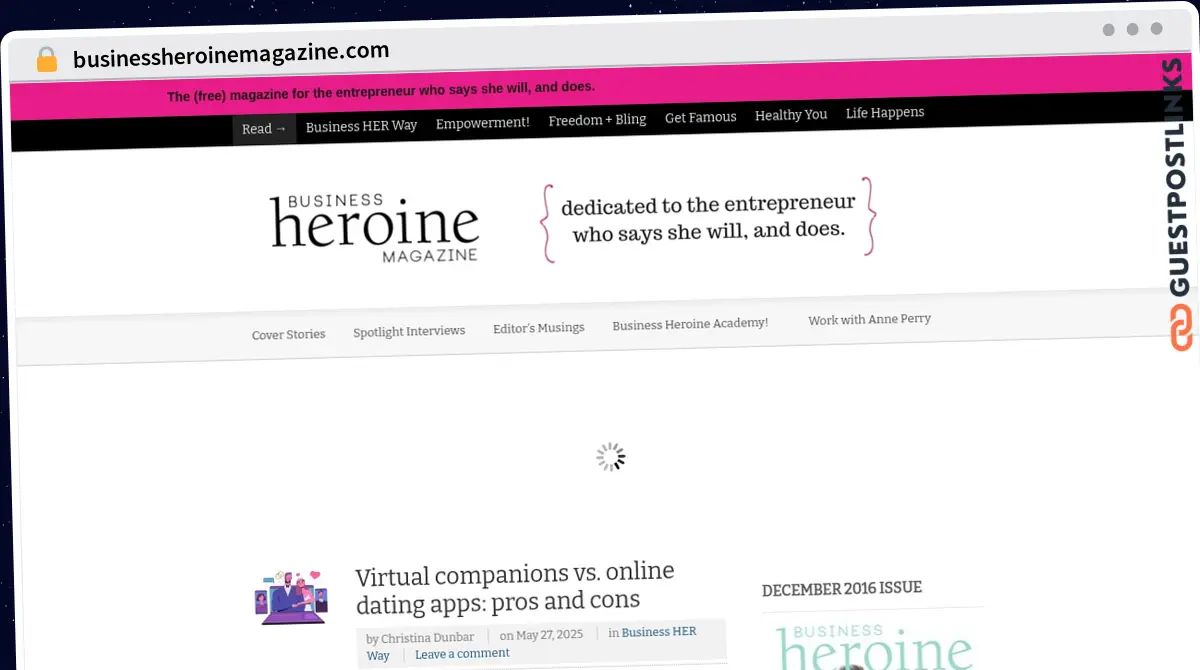Click the Business Heroine Magazine logo
The image size is (1200, 670).
tap(374, 227)
